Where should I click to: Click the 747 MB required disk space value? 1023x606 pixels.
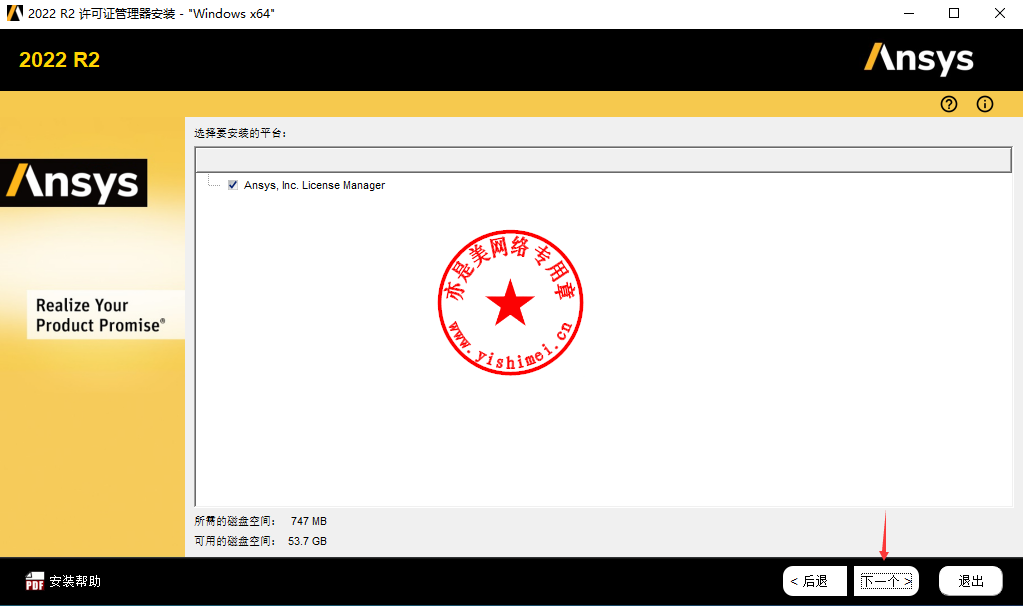[309, 521]
